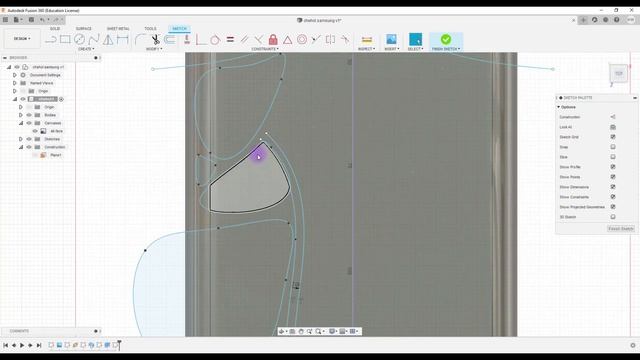Expand the Document Settings node
Screen dimensions: 640x360
pos(15,75)
